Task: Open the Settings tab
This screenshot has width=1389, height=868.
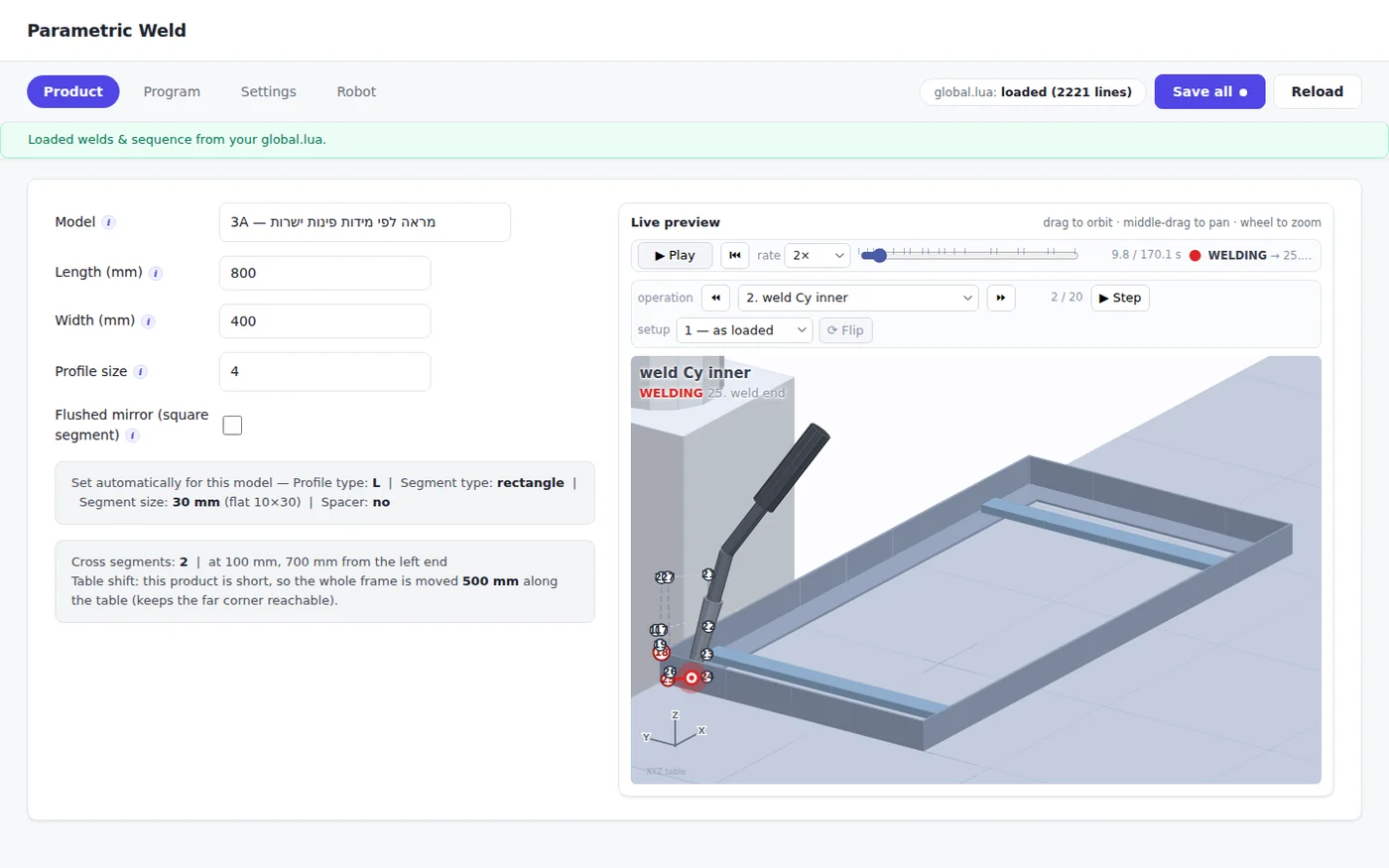Action: [x=268, y=91]
